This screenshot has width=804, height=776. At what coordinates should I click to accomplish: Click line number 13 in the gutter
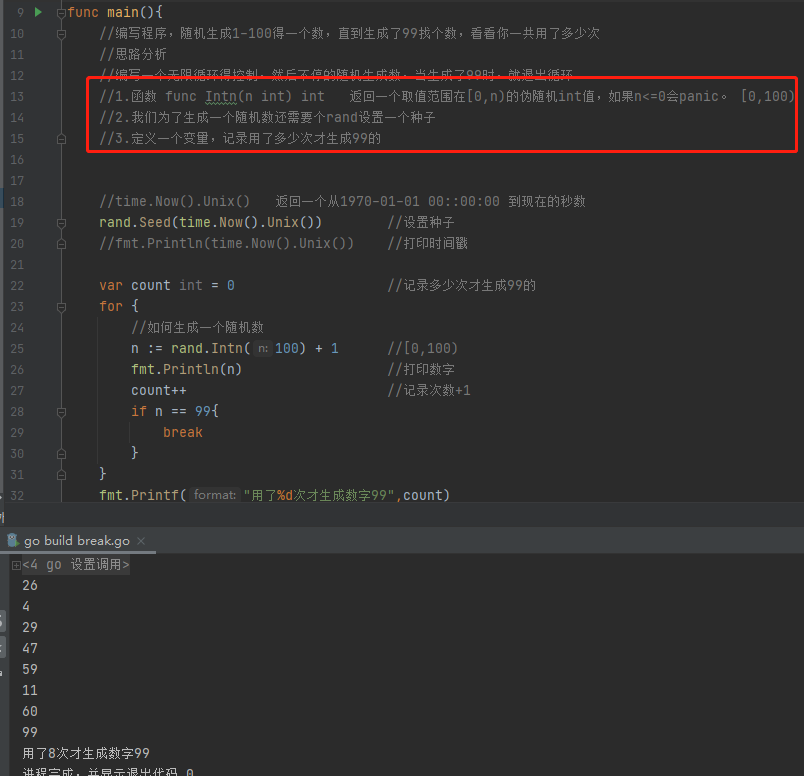click(x=17, y=96)
